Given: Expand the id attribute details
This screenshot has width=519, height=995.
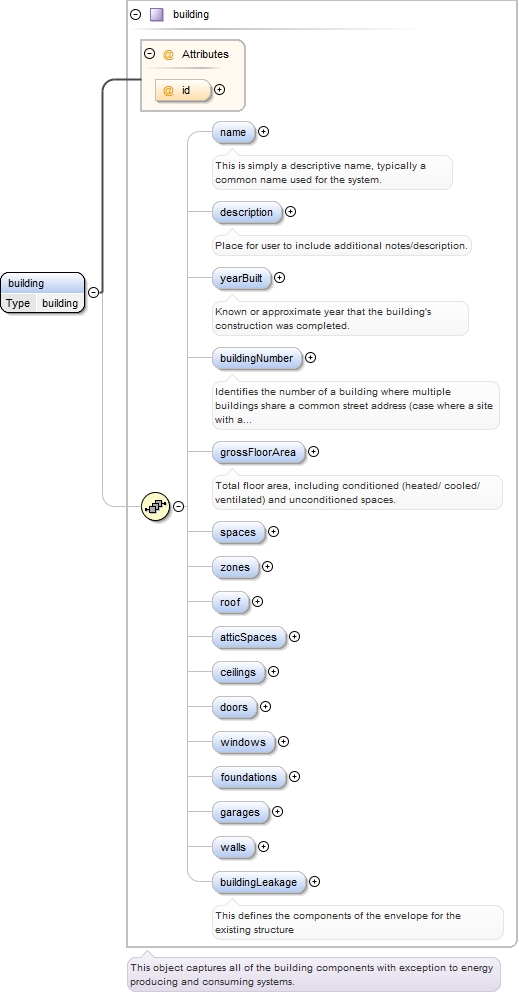Looking at the screenshot, I should 220,90.
